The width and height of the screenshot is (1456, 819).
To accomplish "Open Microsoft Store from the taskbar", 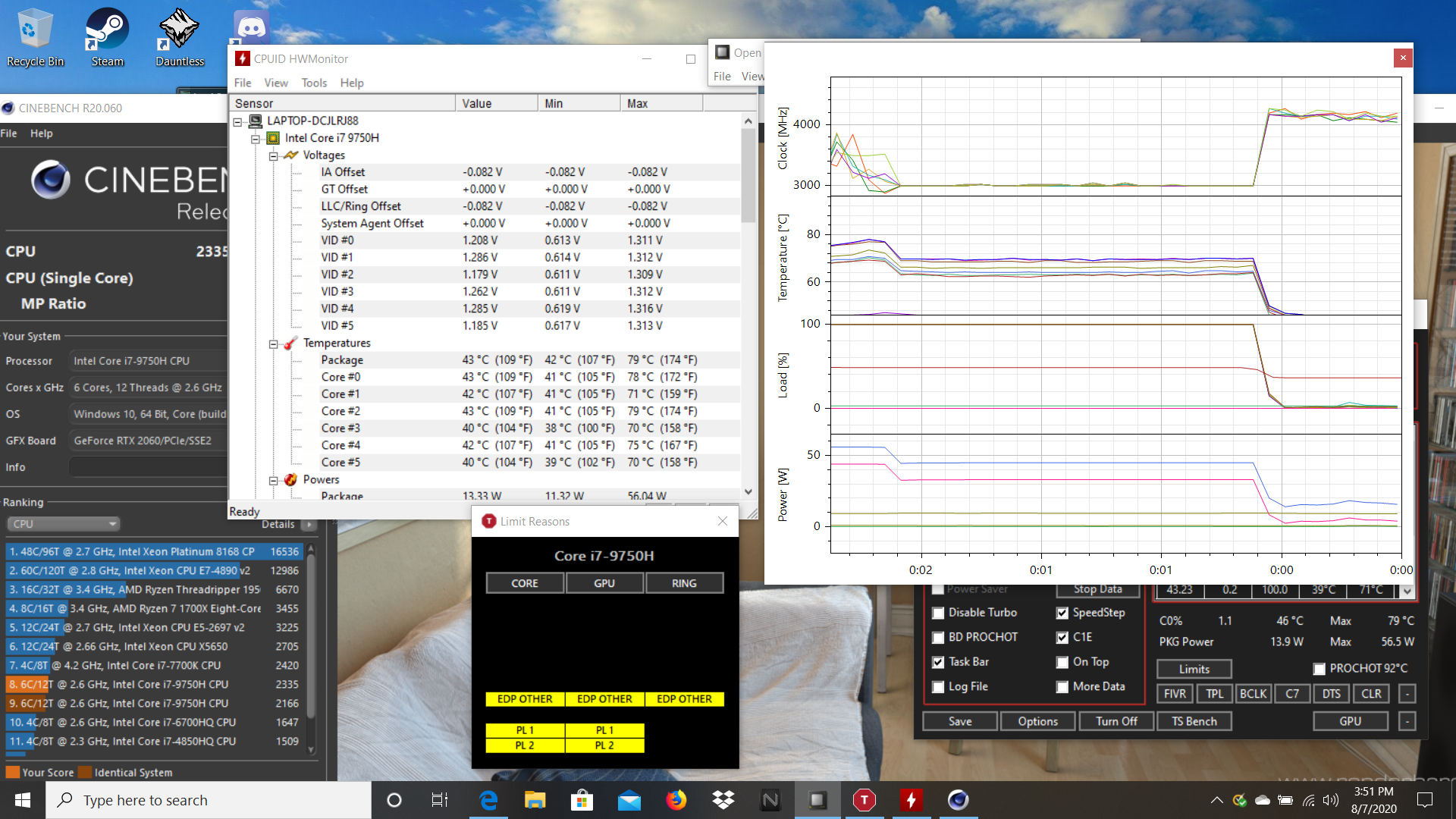I will coord(582,800).
